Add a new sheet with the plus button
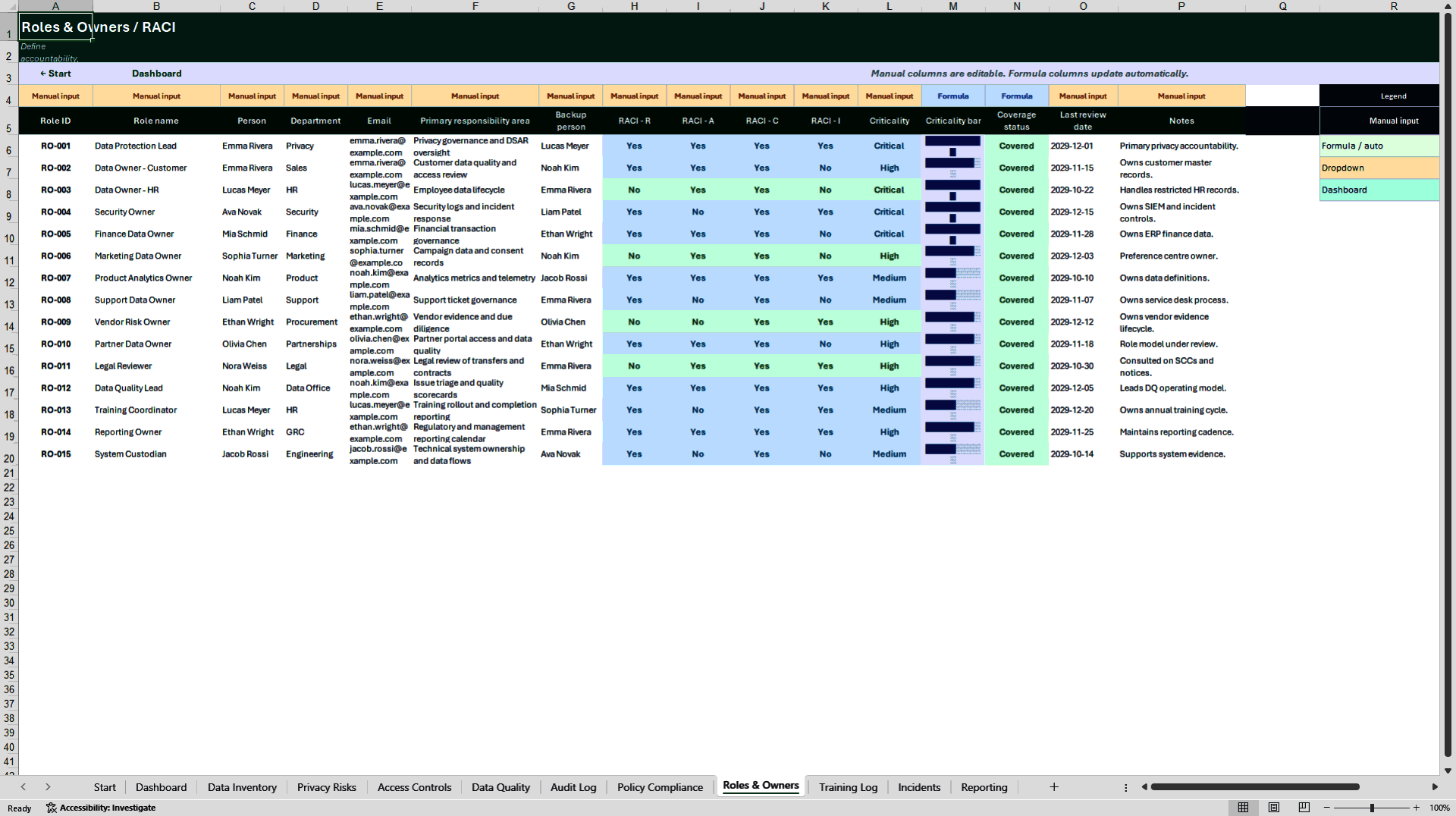The height and width of the screenshot is (816, 1456). click(1054, 787)
